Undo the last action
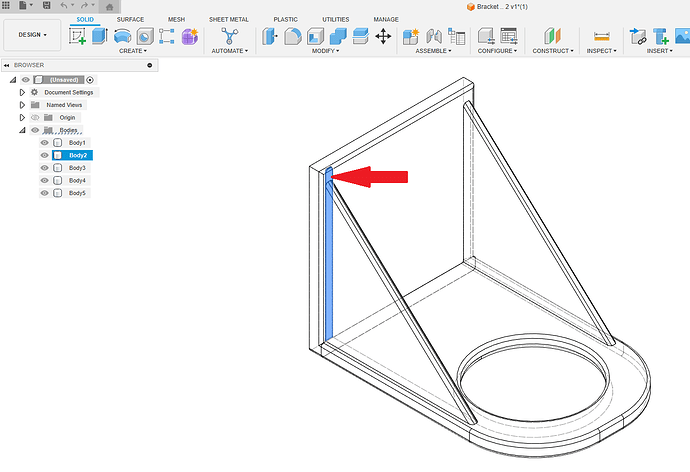Viewport: 690px width, 472px height. 64,5
